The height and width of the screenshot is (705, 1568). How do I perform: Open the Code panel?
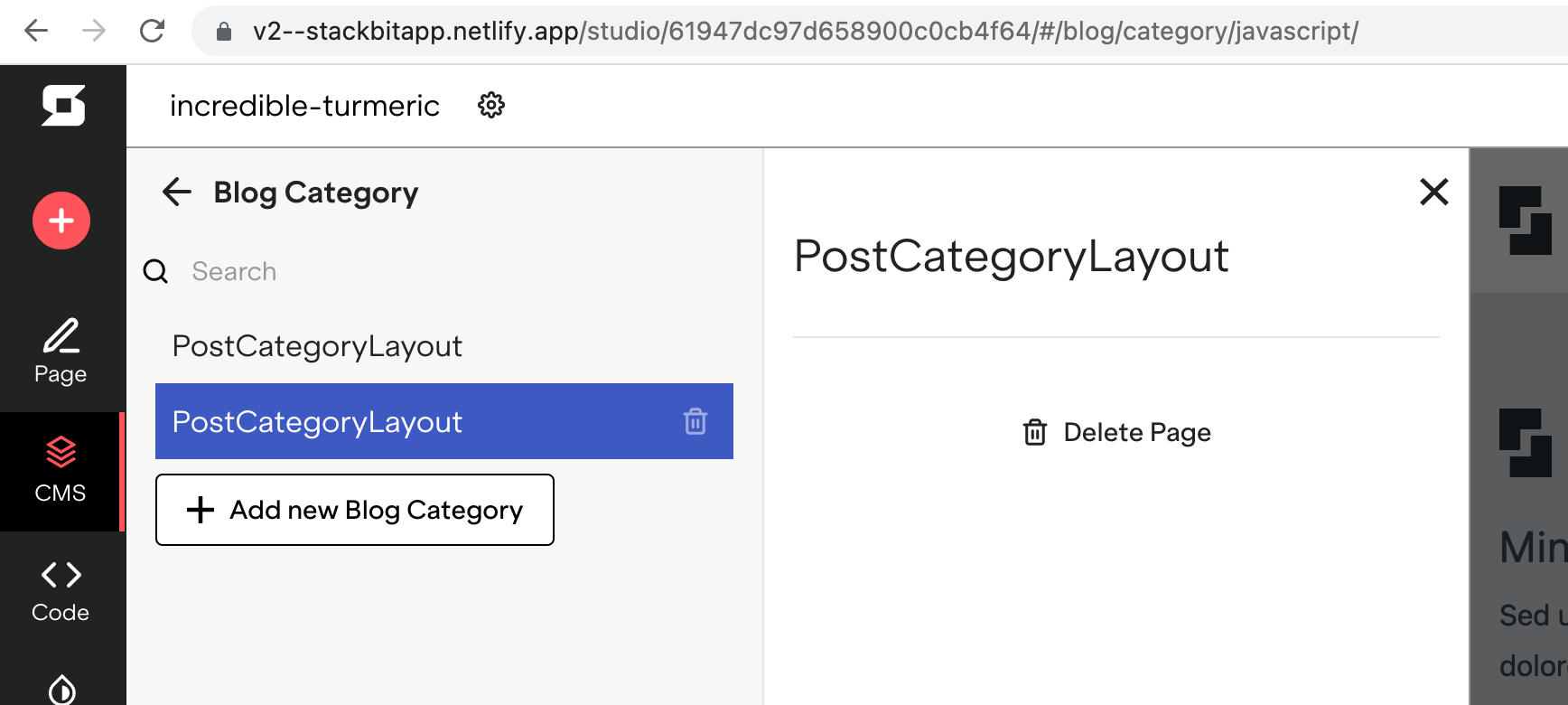coord(61,591)
